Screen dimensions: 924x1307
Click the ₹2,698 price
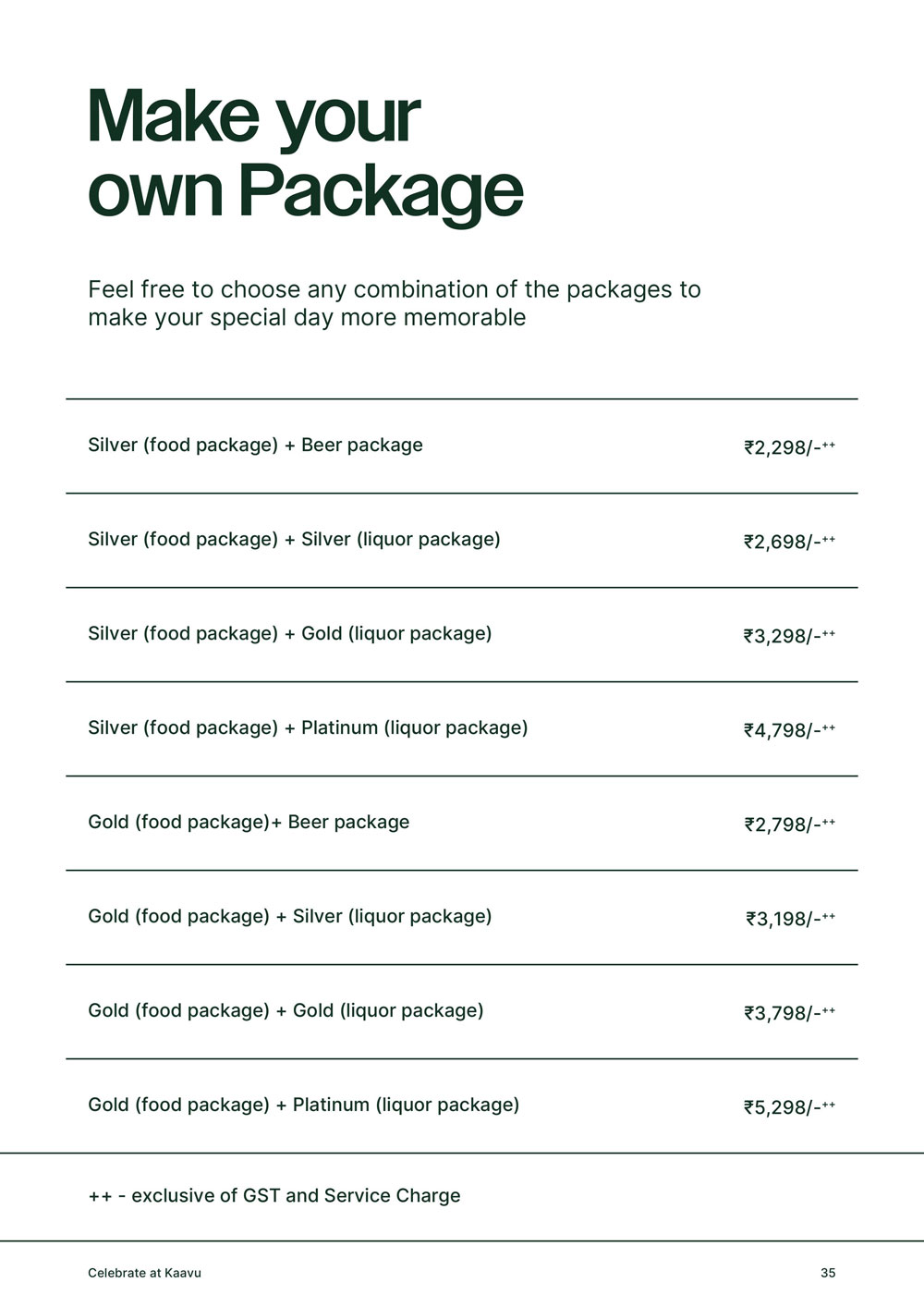[x=789, y=543]
